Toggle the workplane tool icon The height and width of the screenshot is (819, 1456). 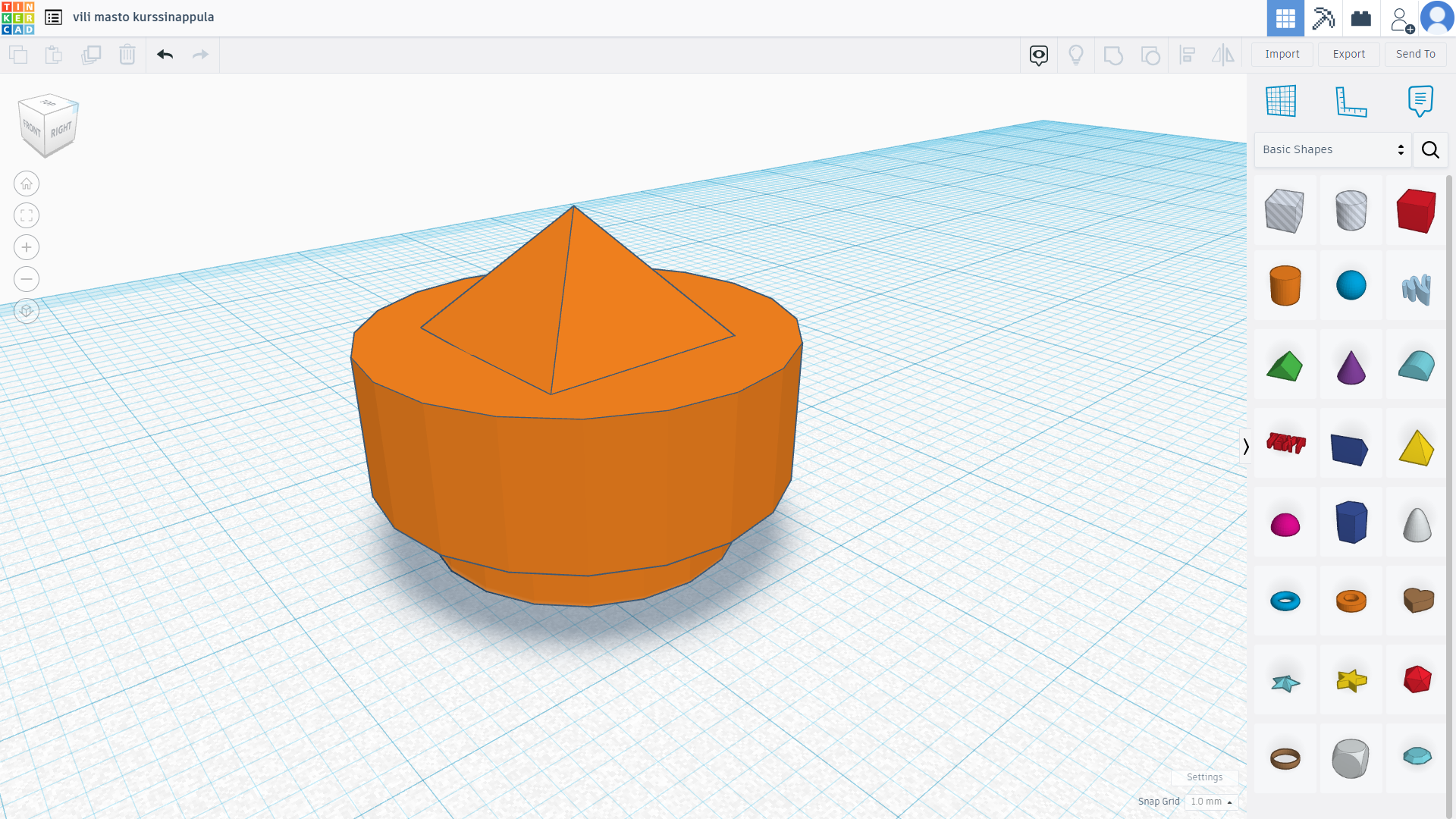[x=1281, y=100]
